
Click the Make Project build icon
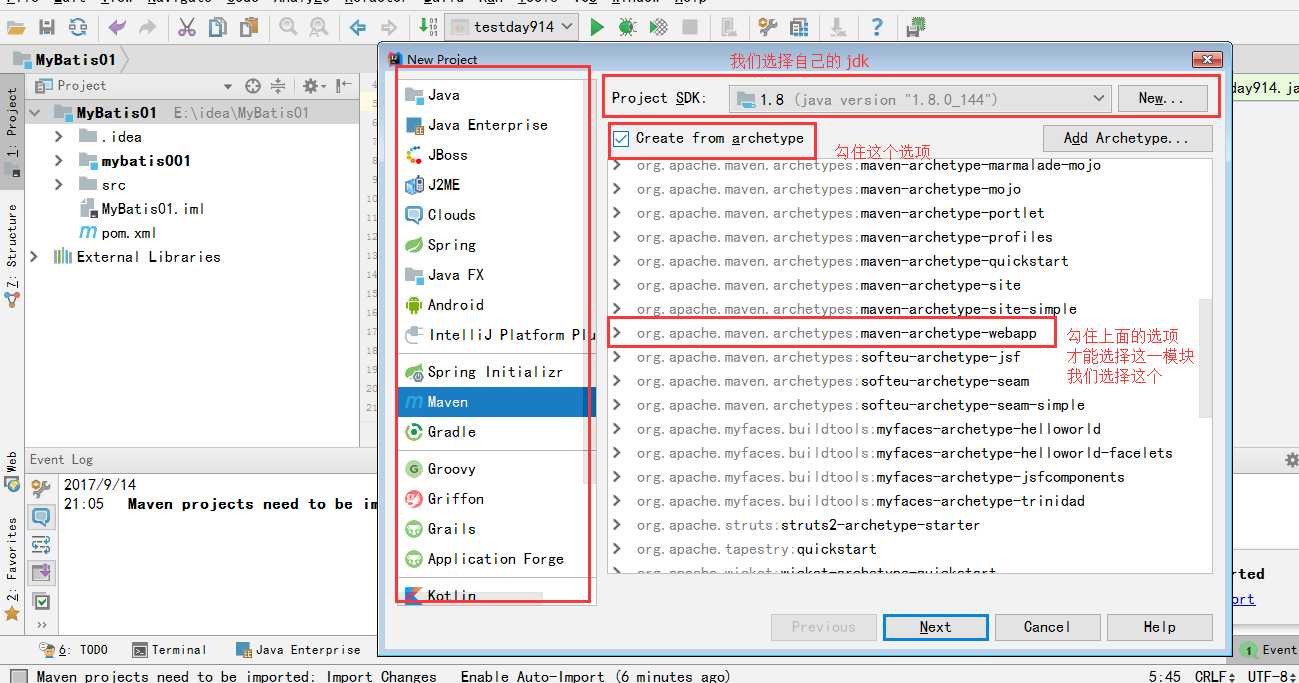coord(428,27)
